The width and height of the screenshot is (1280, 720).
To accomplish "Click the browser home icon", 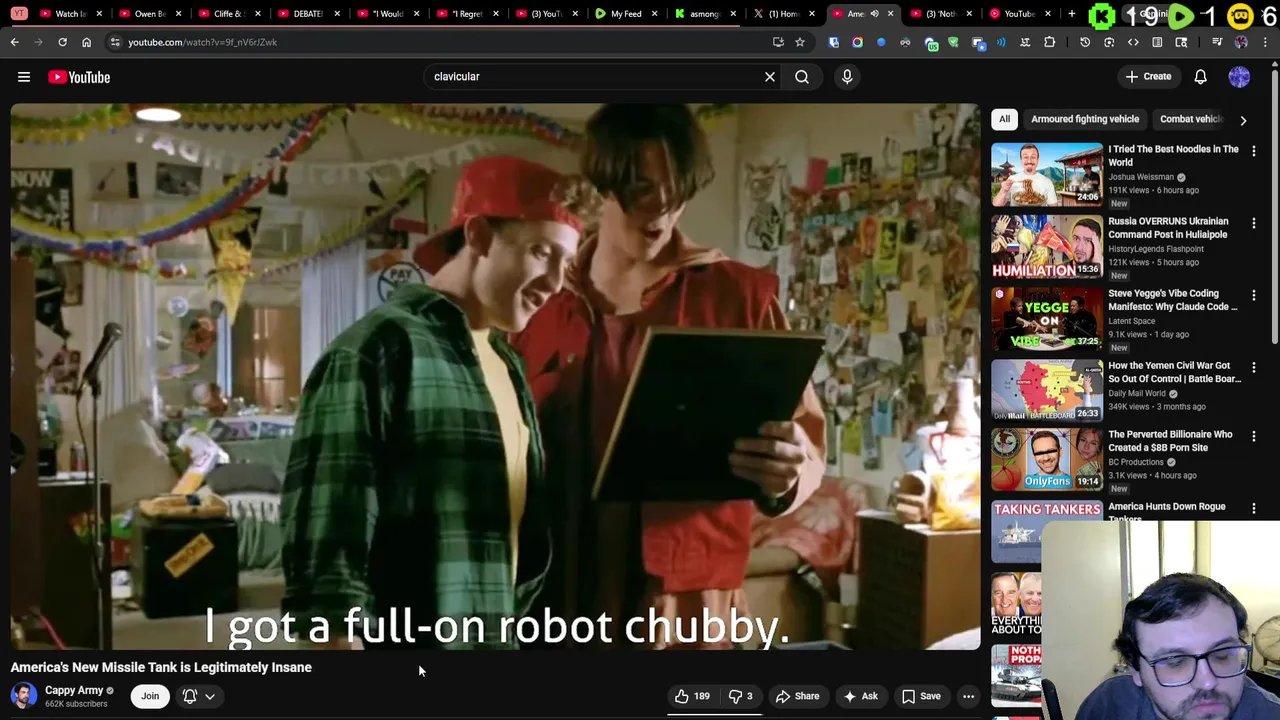I will pos(86,42).
